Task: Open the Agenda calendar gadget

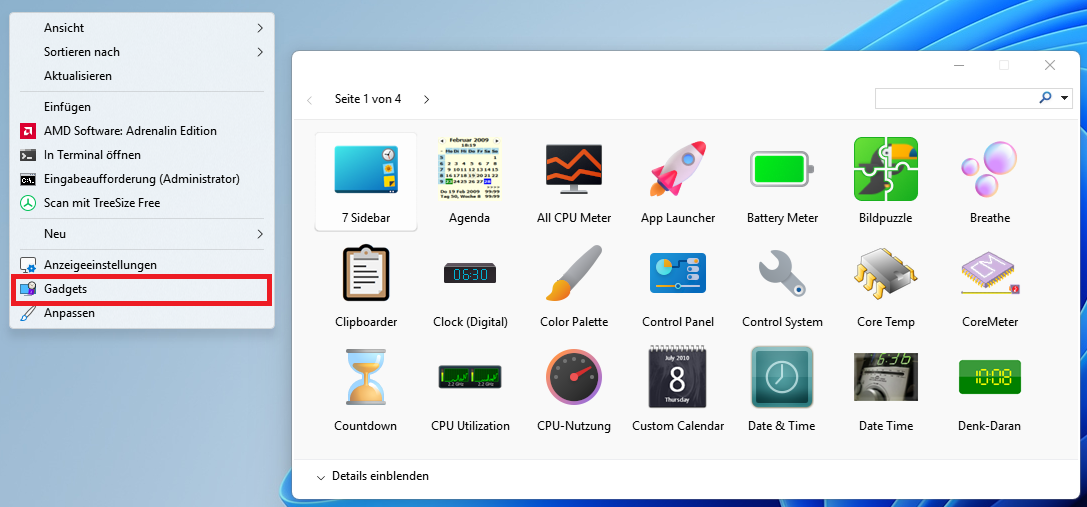Action: [x=469, y=169]
